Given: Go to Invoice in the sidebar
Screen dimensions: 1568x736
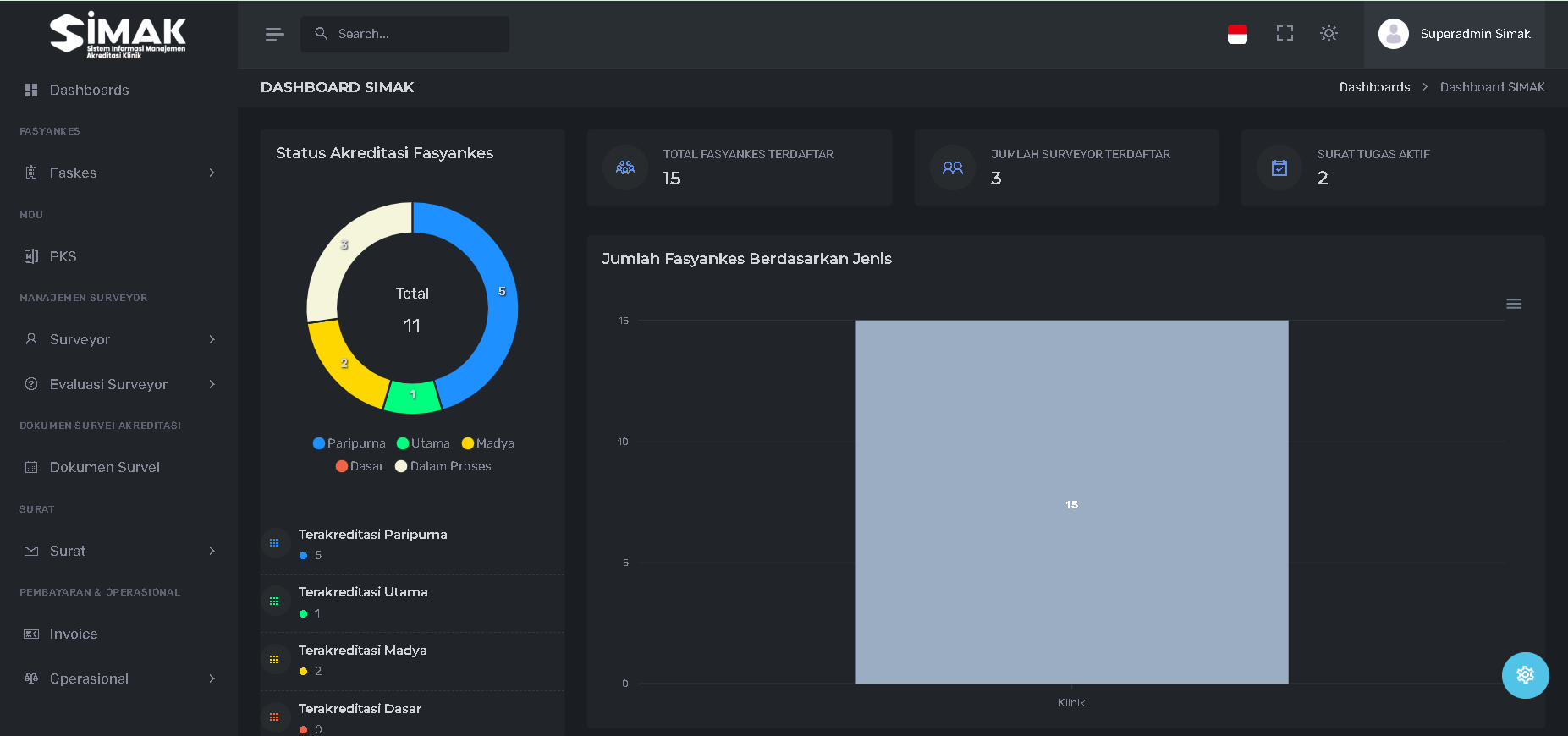Looking at the screenshot, I should pyautogui.click(x=74, y=634).
